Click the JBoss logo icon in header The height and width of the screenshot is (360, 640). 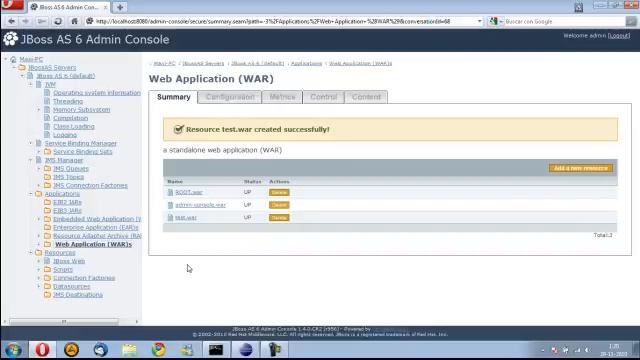(11, 39)
